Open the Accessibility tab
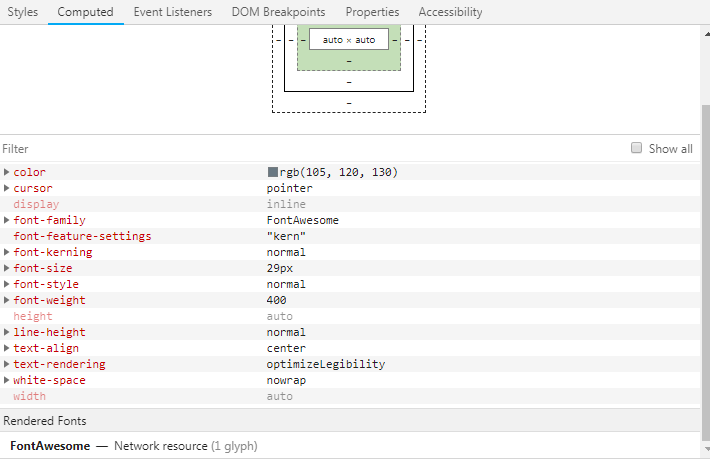The width and height of the screenshot is (710, 459). (450, 12)
